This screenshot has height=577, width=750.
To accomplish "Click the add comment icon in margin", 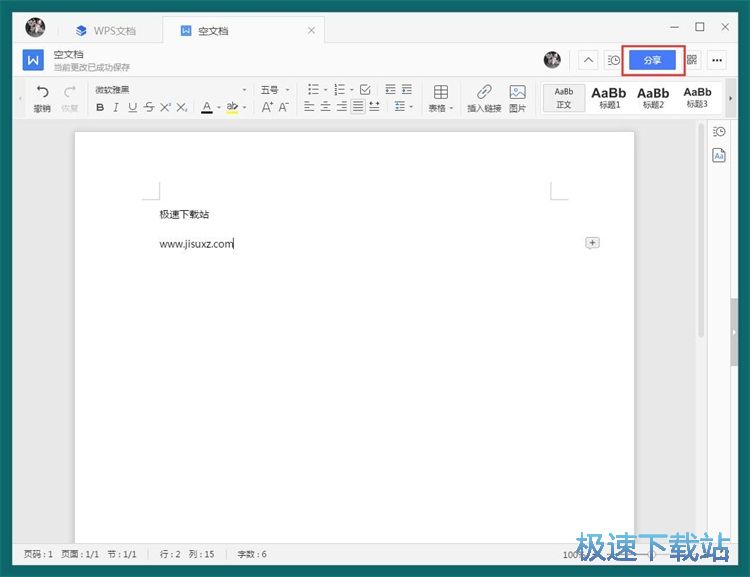I will coord(592,243).
